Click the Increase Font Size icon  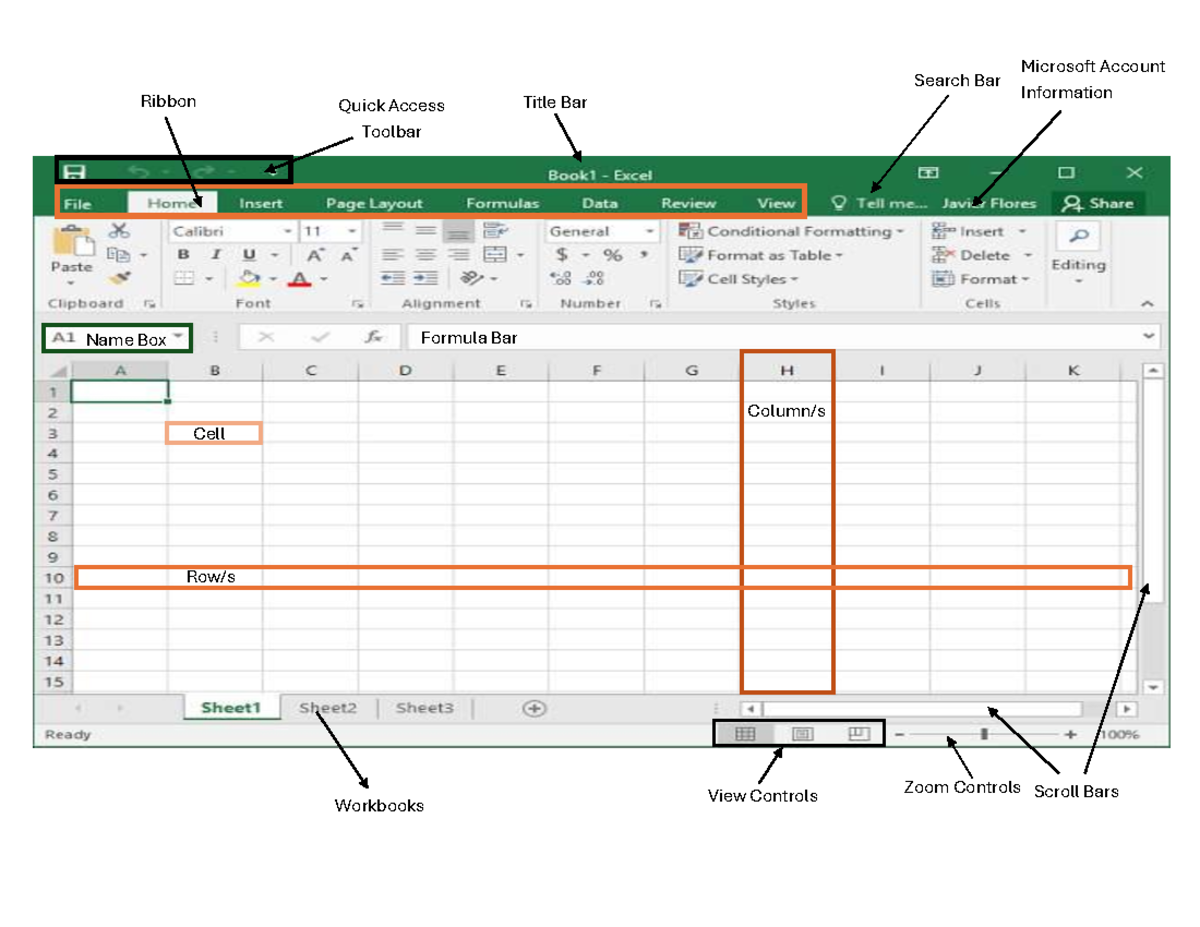(x=315, y=256)
